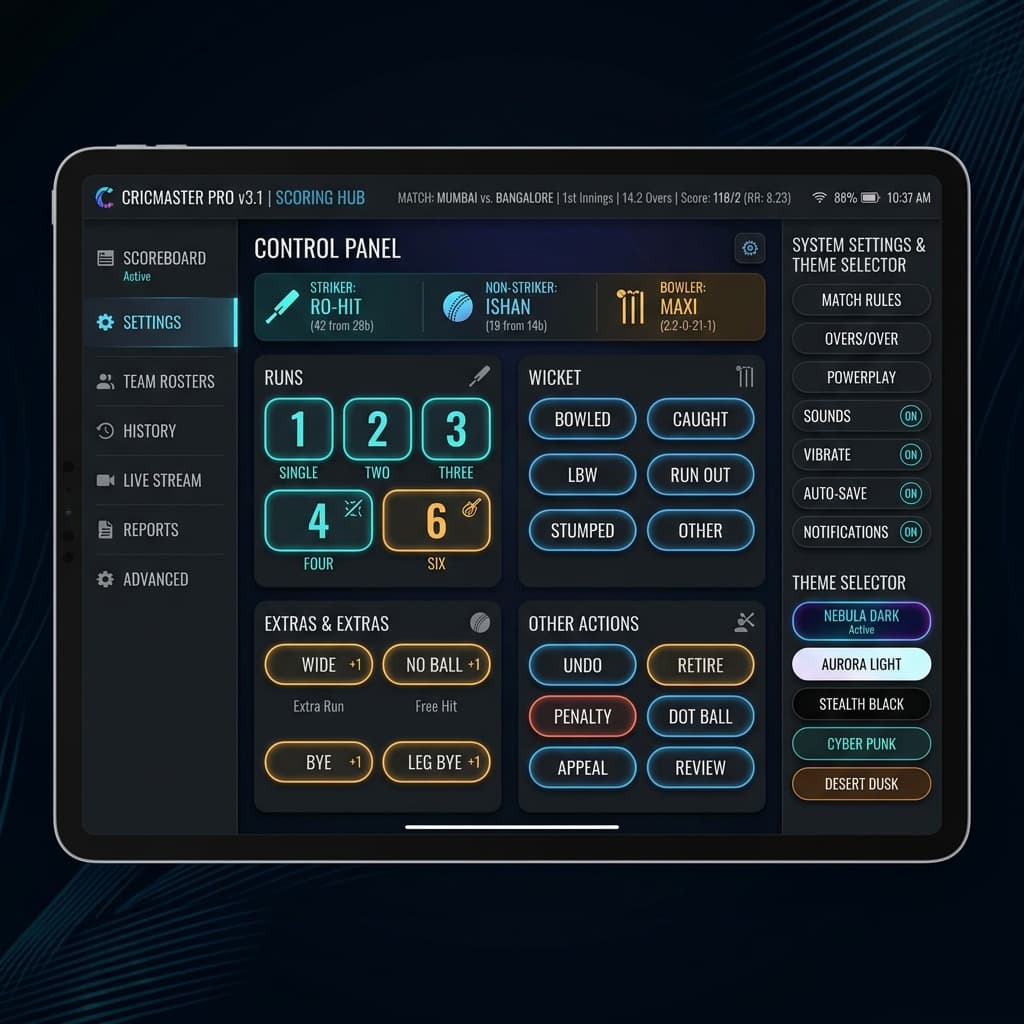Click the stumps icon in Wicket panel

744,376
